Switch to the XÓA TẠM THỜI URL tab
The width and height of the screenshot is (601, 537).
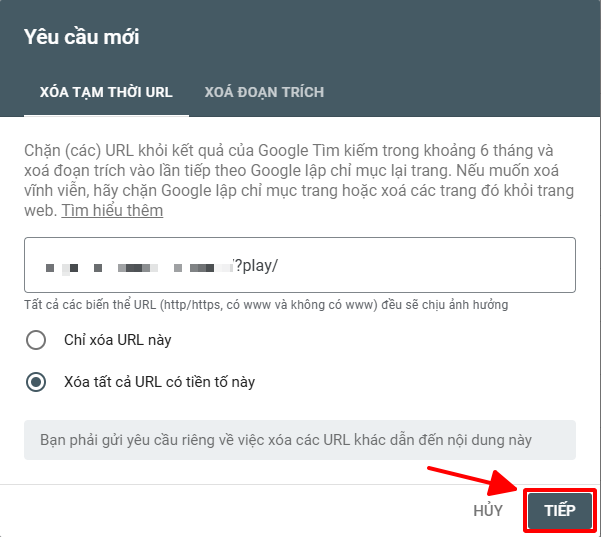106,92
